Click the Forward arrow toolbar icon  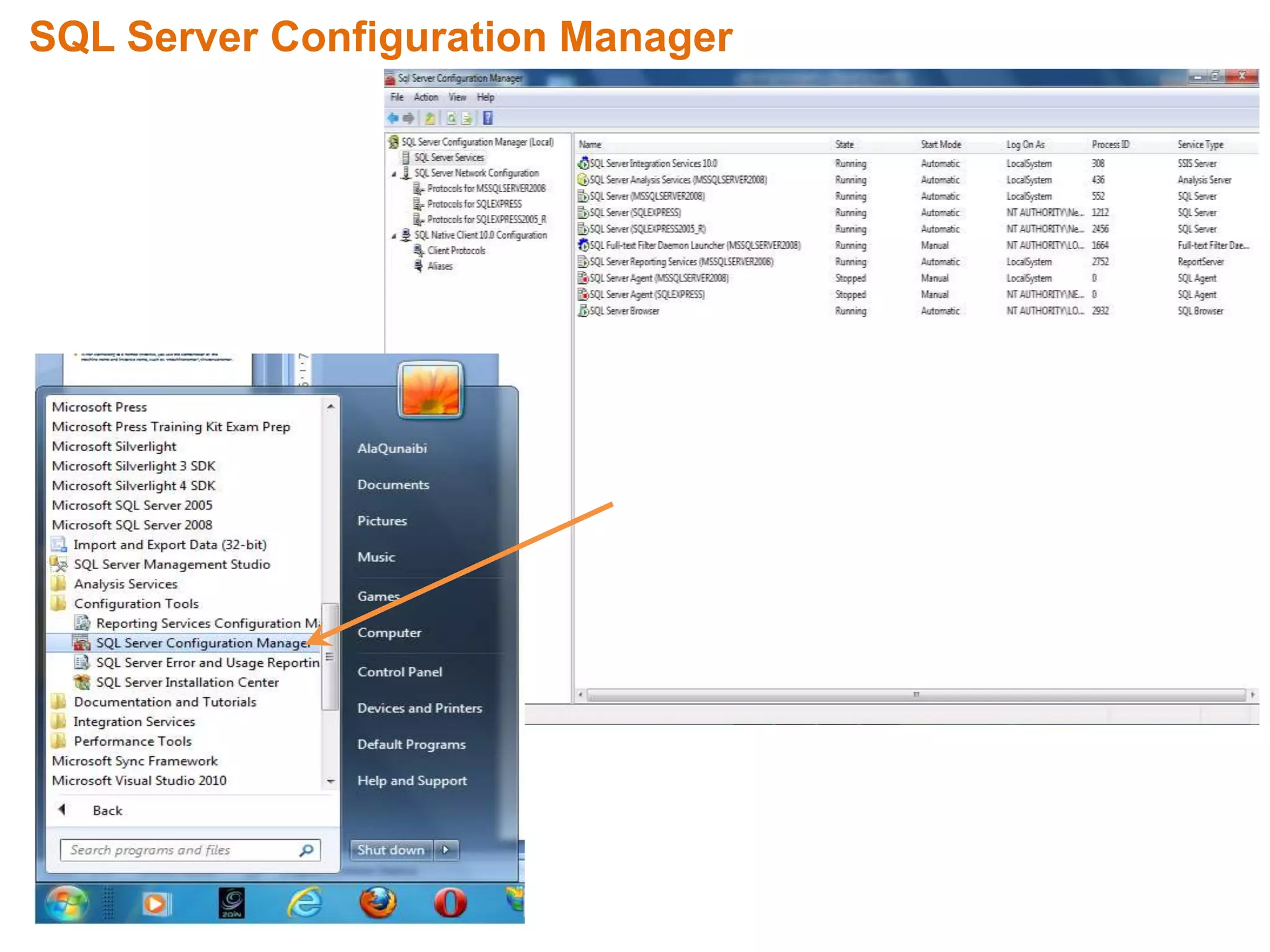point(408,118)
